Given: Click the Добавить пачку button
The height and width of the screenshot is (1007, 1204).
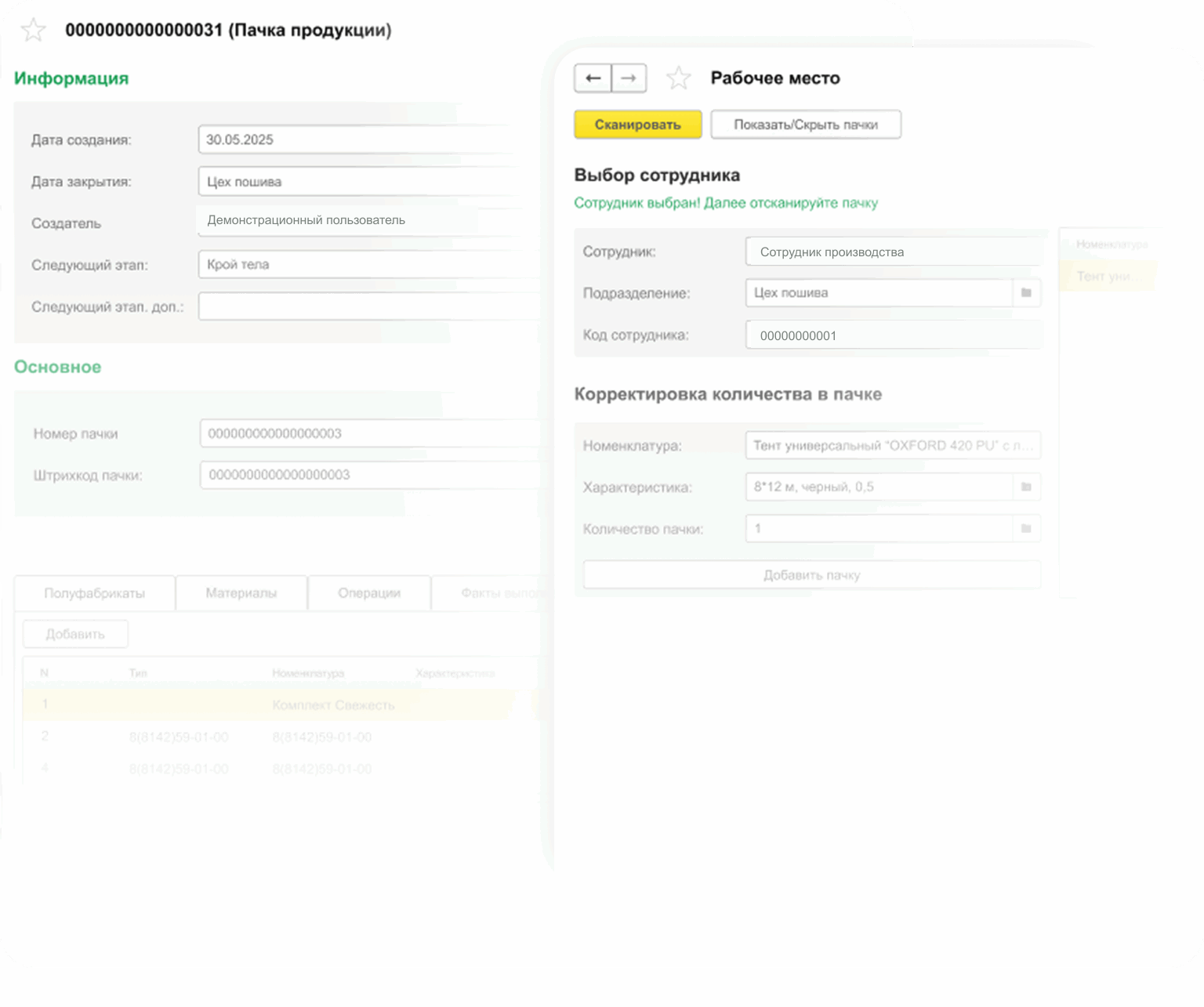Looking at the screenshot, I should click(x=812, y=575).
